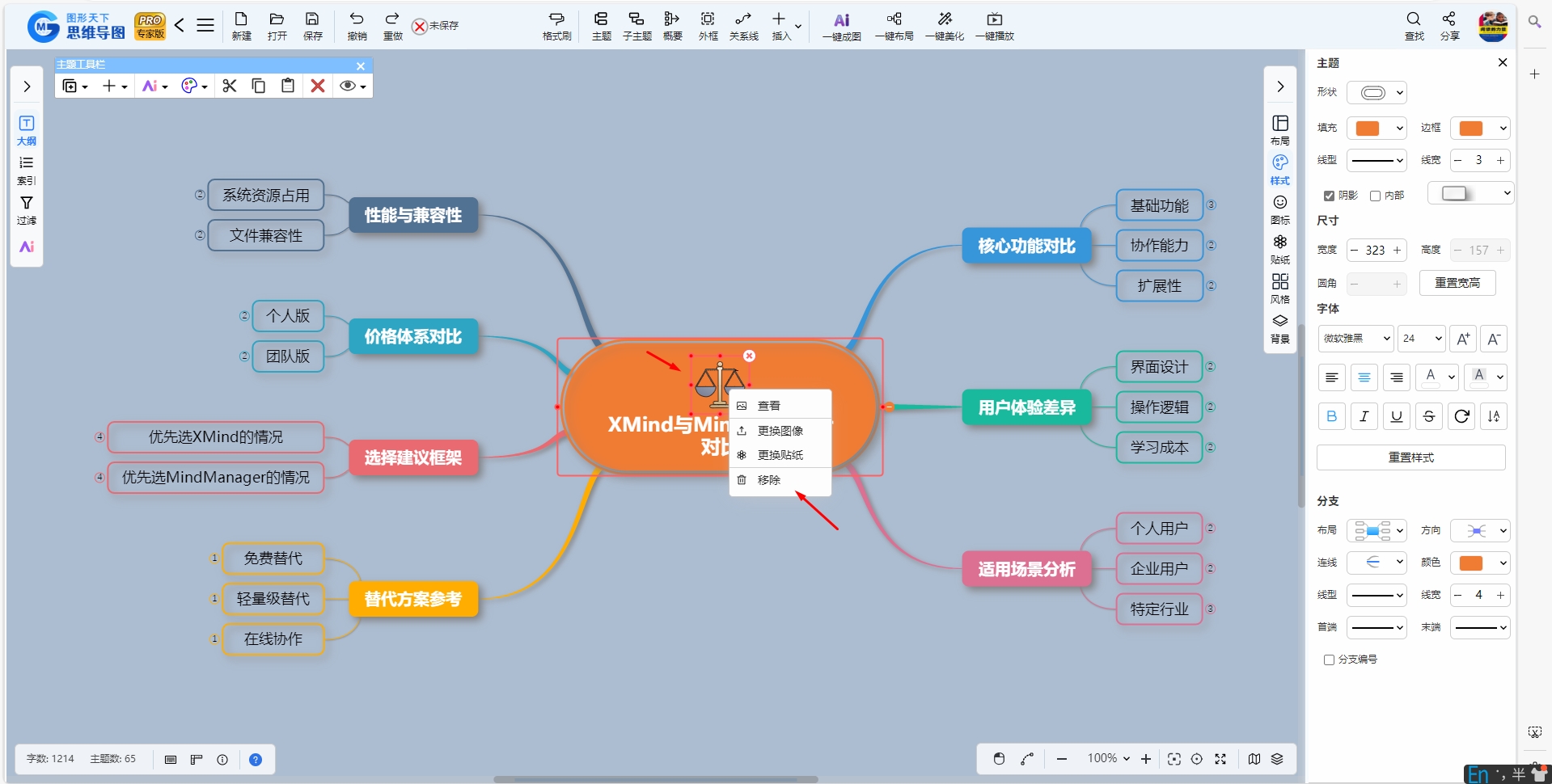Open the 首端 line start dropdown
This screenshot has width=1552, height=784.
[1377, 627]
